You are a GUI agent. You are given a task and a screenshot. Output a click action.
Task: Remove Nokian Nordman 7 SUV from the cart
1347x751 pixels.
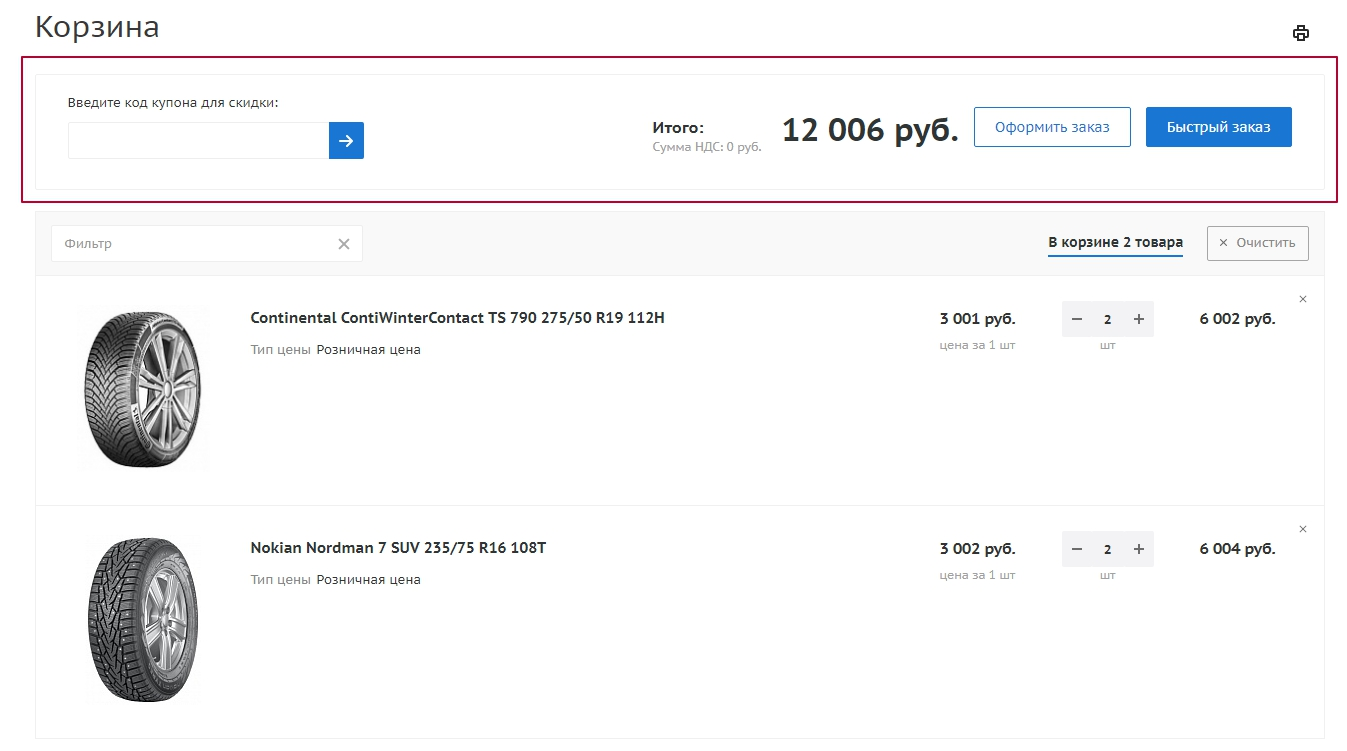coord(1303,529)
